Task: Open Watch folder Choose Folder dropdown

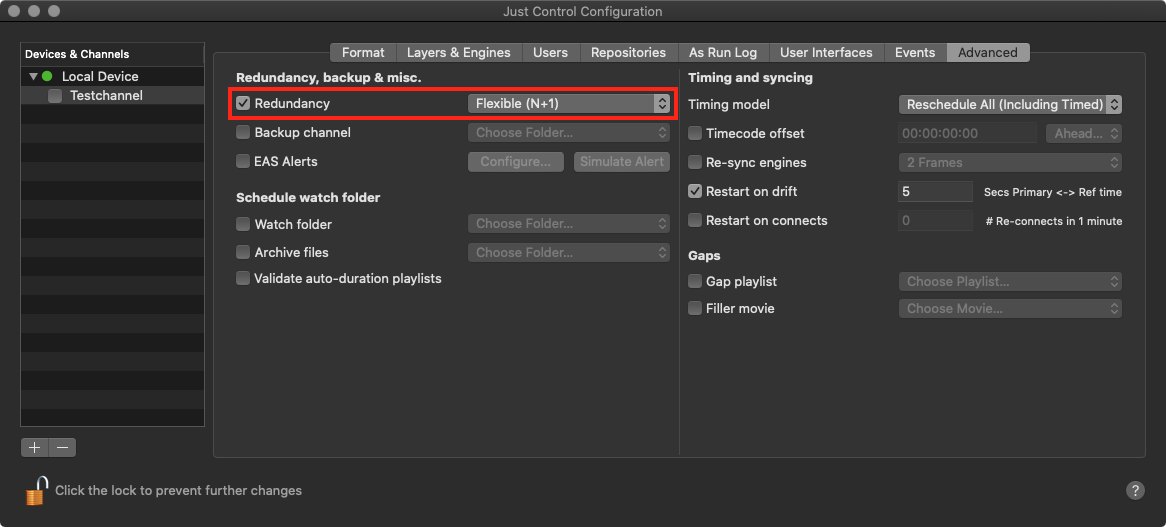Action: point(569,224)
